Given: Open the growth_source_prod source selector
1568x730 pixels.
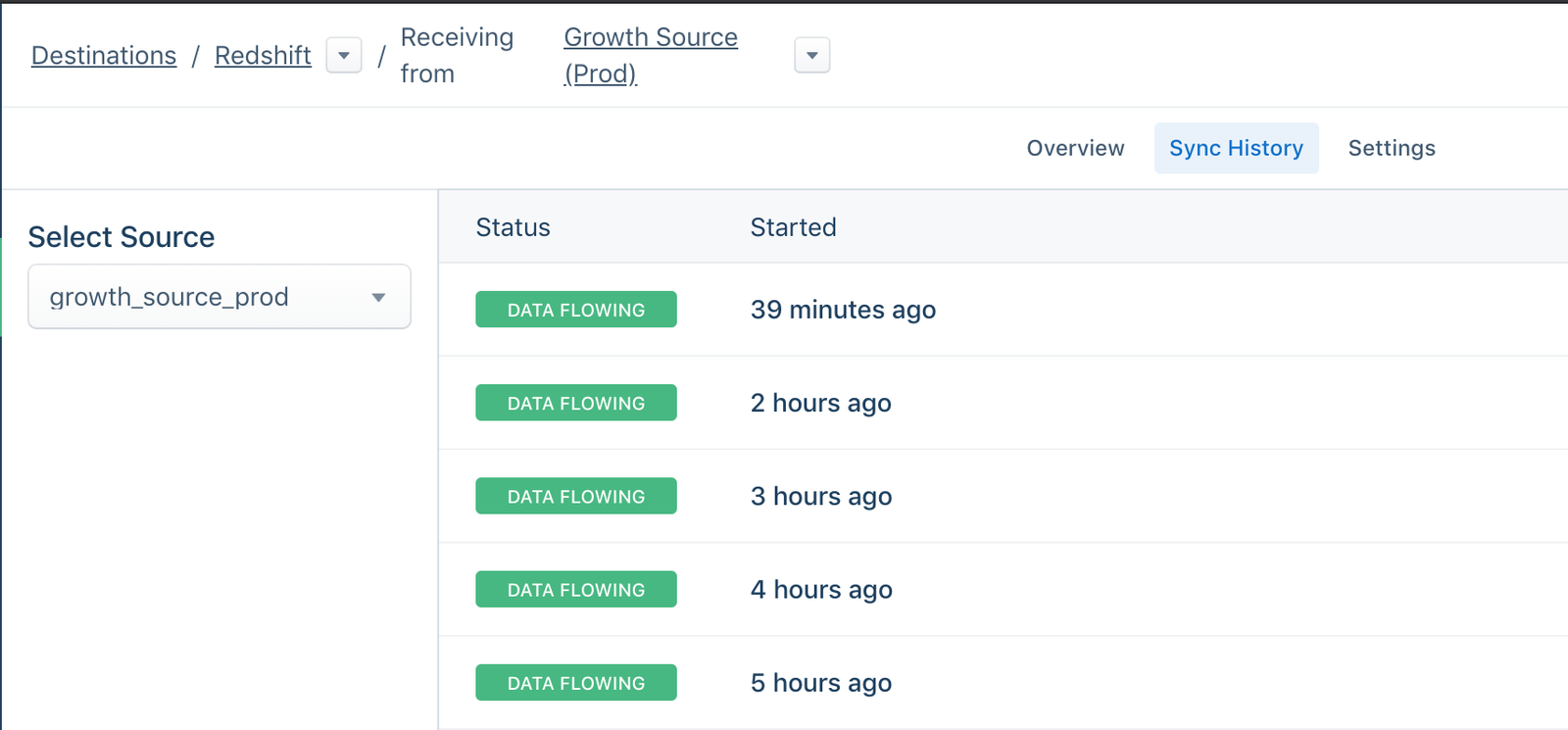Looking at the screenshot, I should coord(220,297).
